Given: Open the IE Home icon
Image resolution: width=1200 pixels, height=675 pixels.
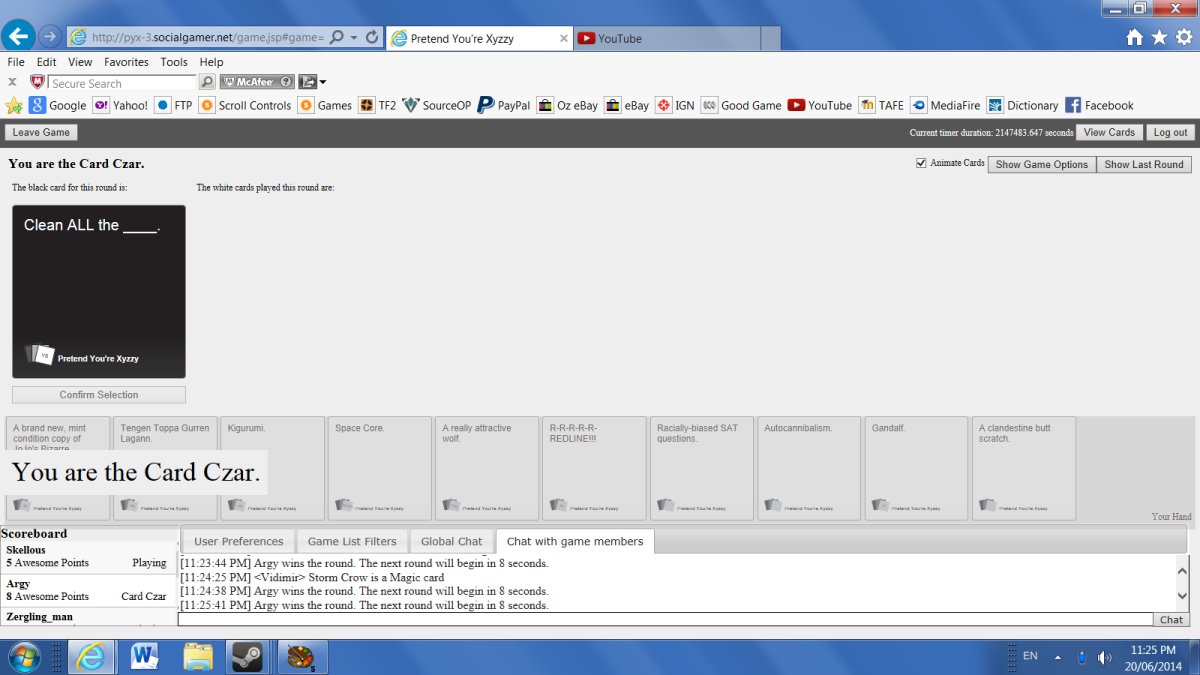Looking at the screenshot, I should click(1134, 37).
